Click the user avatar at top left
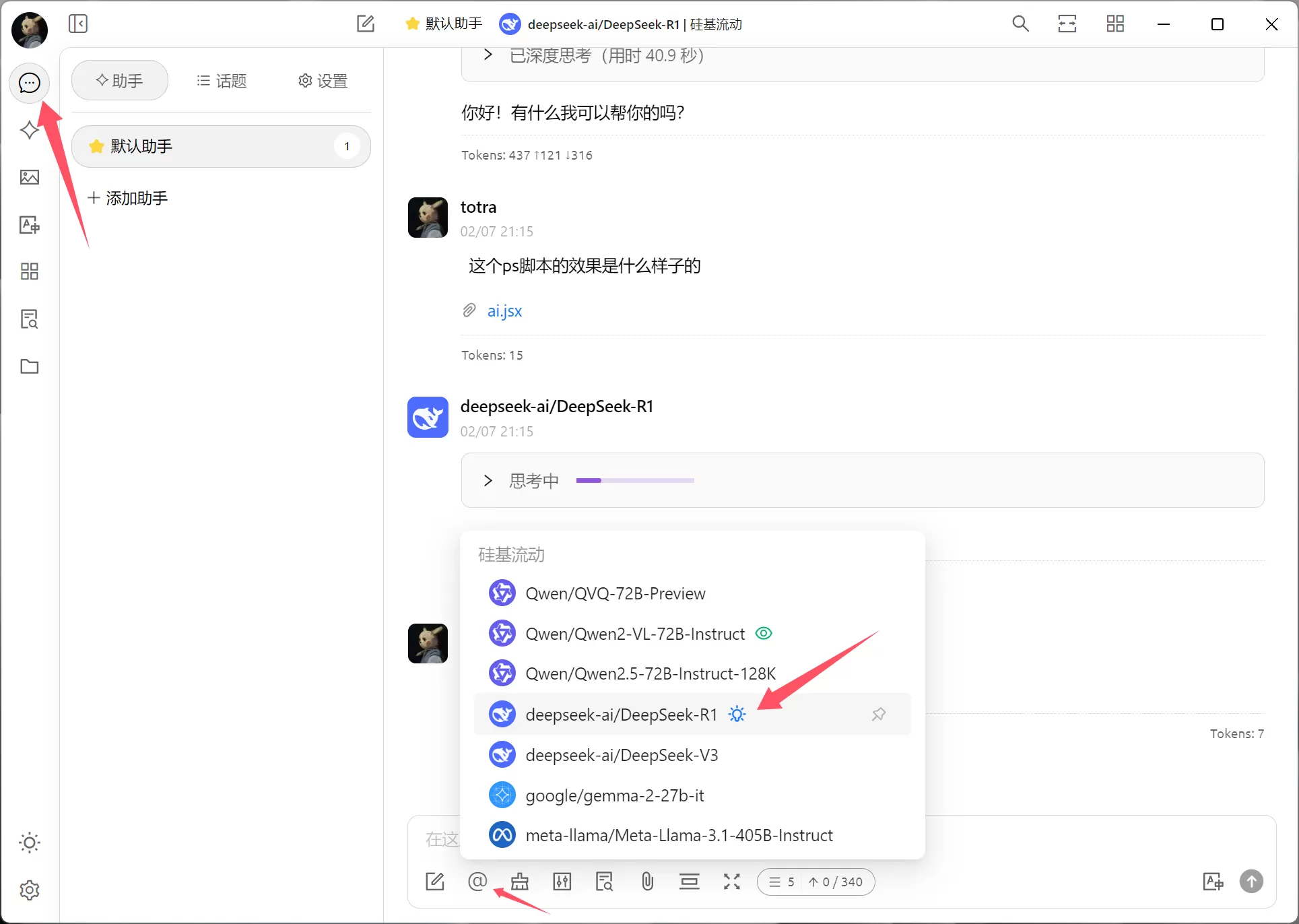 tap(30, 30)
